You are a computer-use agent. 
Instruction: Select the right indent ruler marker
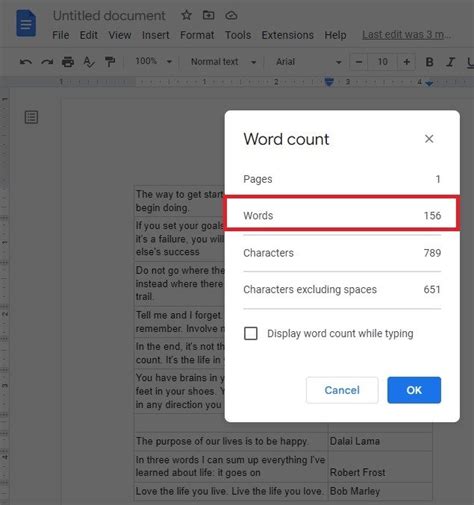(429, 84)
